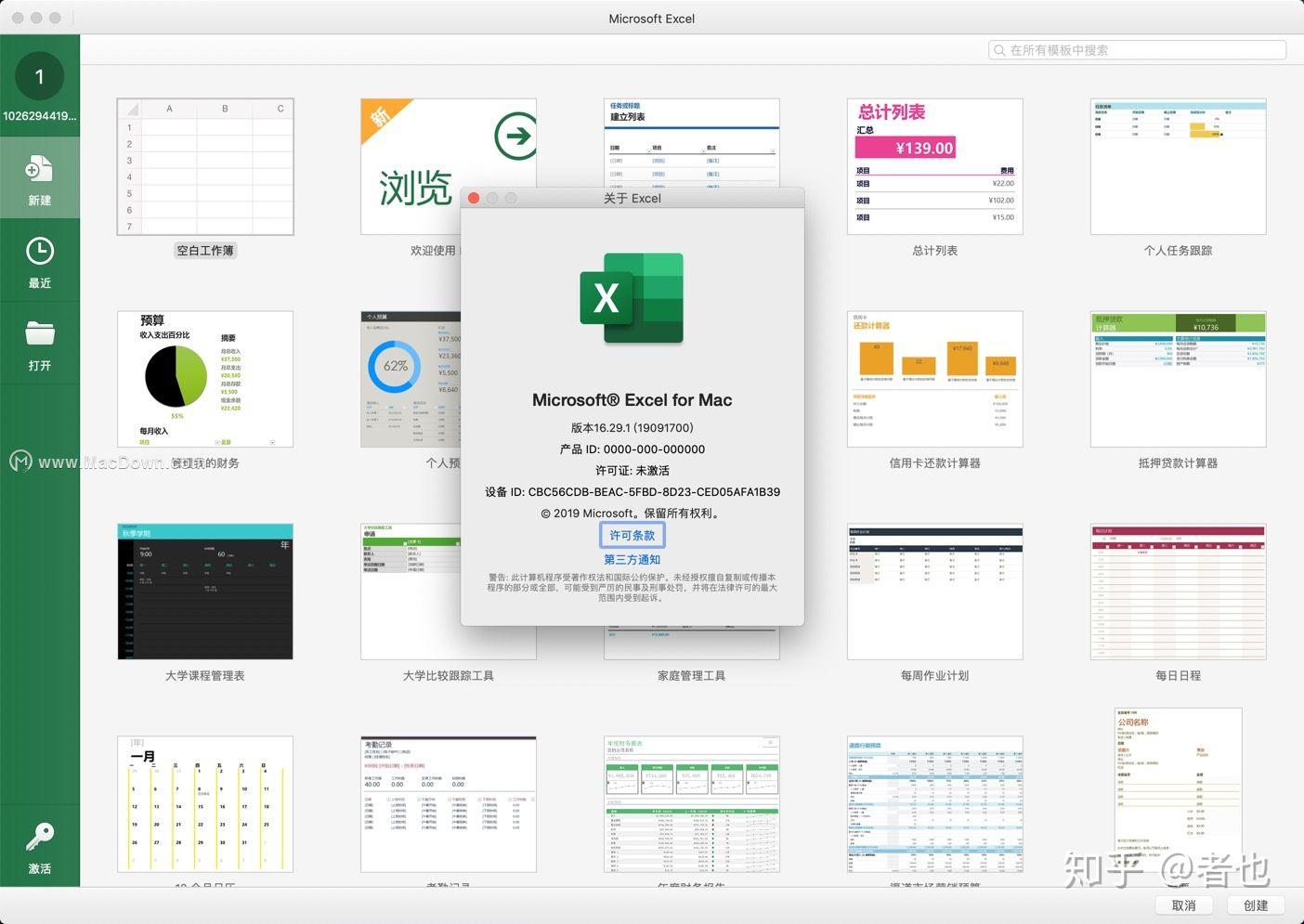This screenshot has width=1304, height=924.
Task: Click the Excel logo in About dialog
Action: [632, 298]
